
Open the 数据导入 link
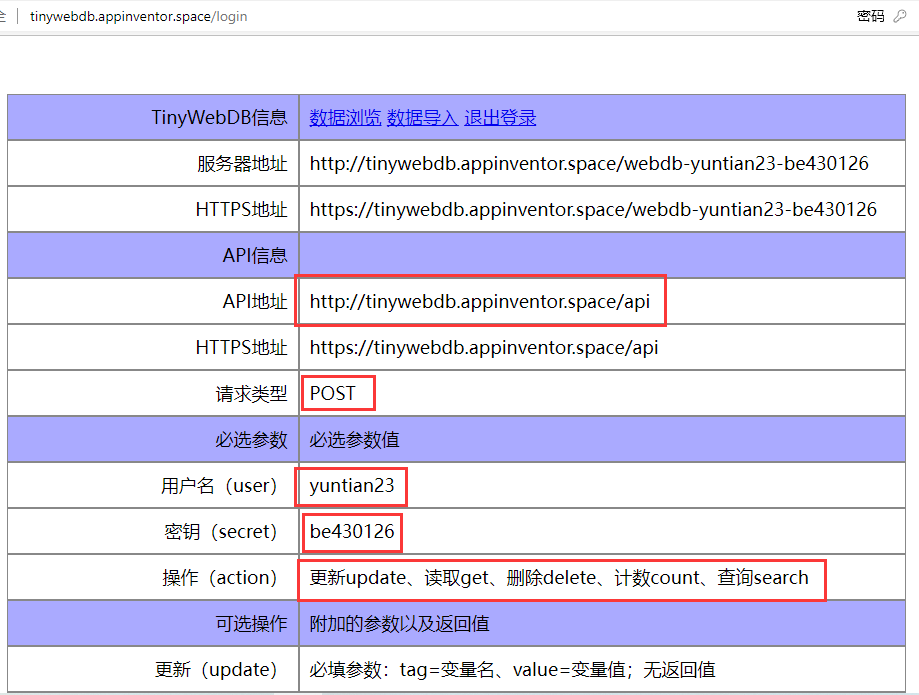pyautogui.click(x=422, y=118)
